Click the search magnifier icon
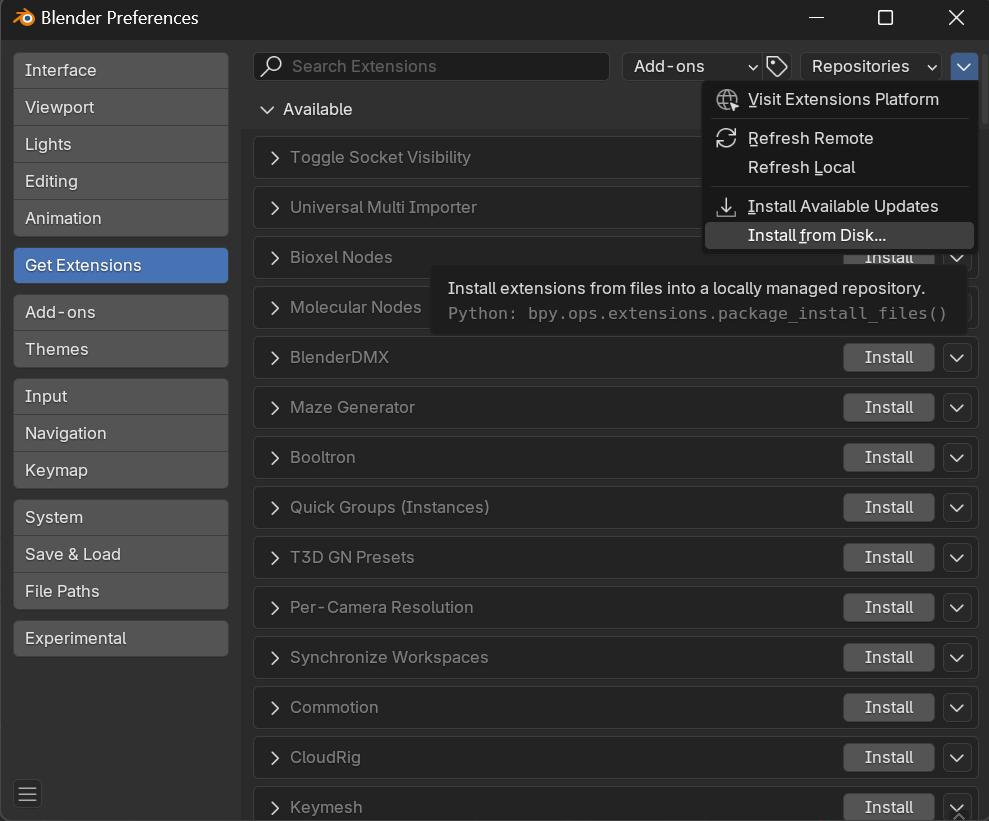Screen dimensions: 989x821 pyautogui.click(x=270, y=66)
